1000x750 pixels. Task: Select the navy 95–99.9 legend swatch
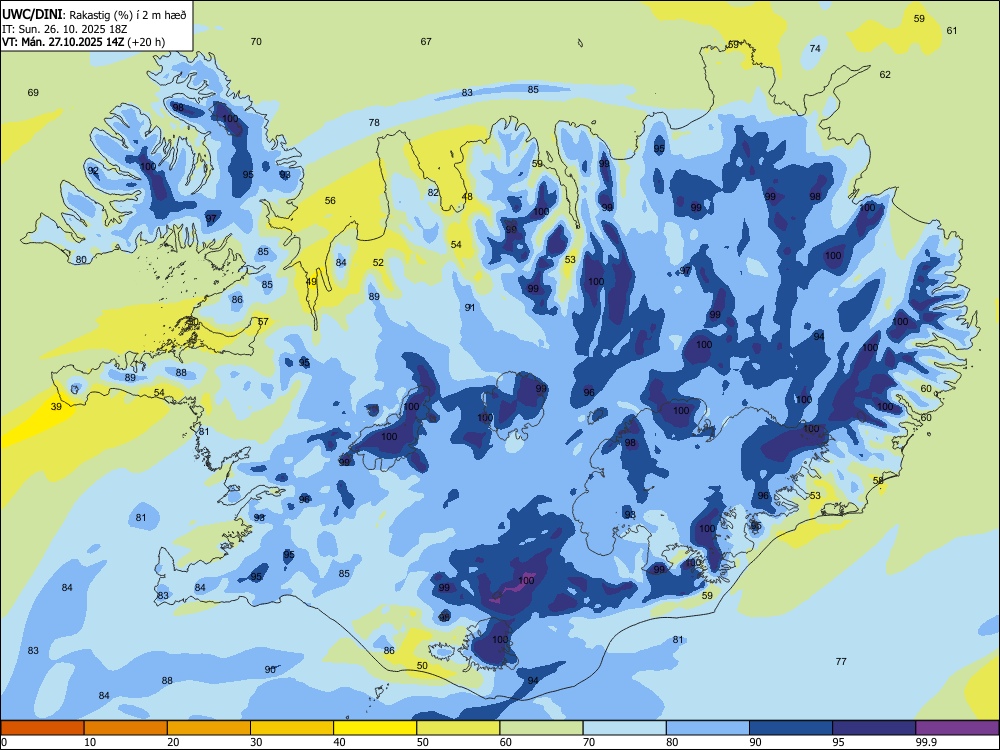pyautogui.click(x=874, y=728)
